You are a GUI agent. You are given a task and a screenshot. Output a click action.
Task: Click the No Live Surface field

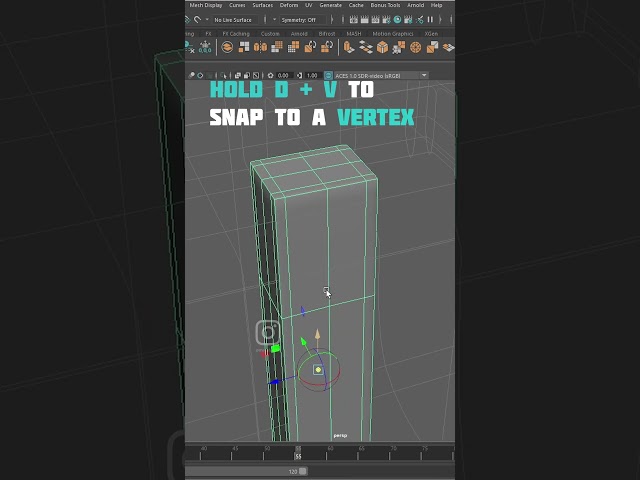pos(235,20)
